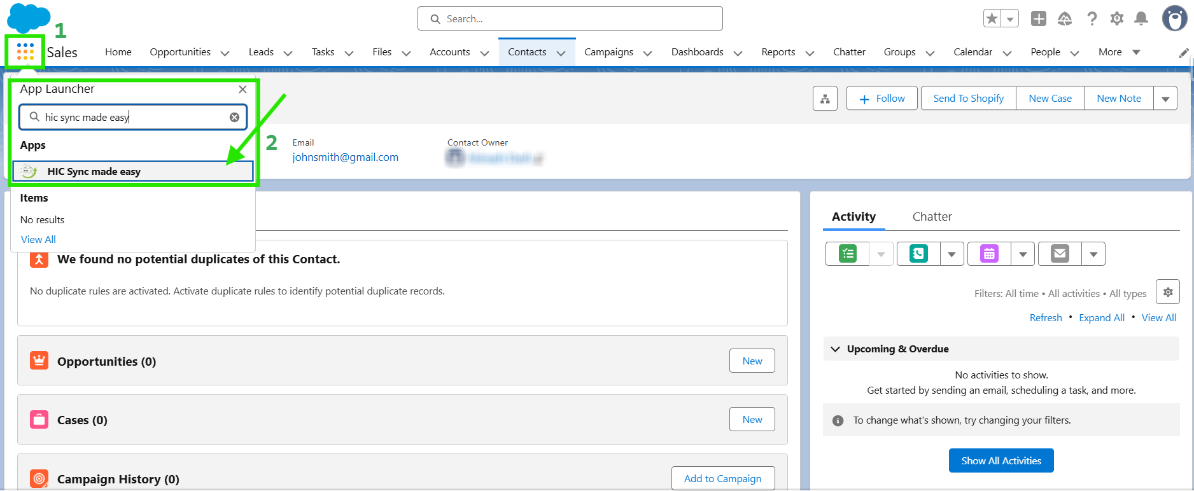Click the Refresh activity link

pyautogui.click(x=1046, y=317)
